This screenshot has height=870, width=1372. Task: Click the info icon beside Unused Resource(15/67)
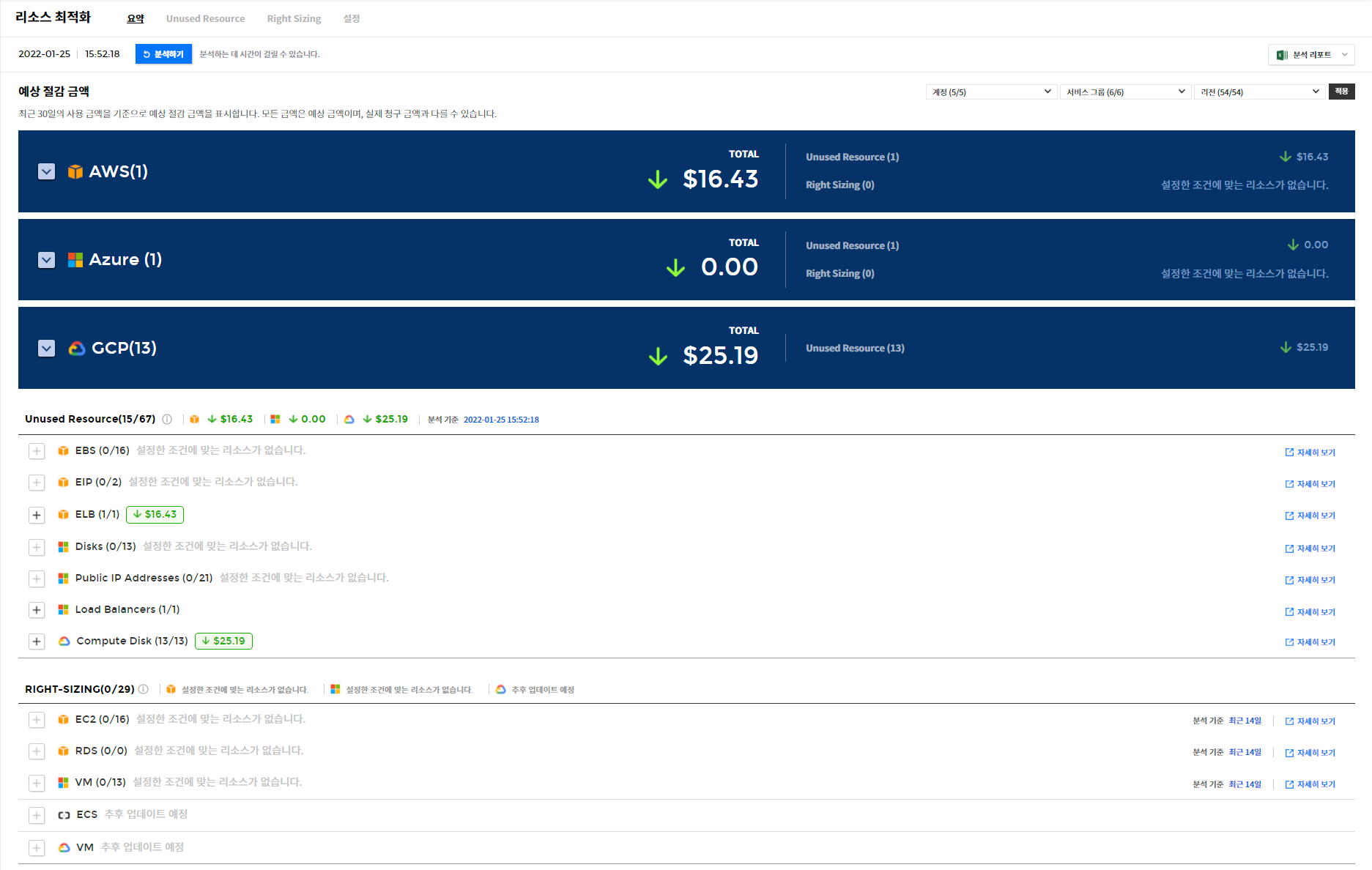tap(167, 420)
